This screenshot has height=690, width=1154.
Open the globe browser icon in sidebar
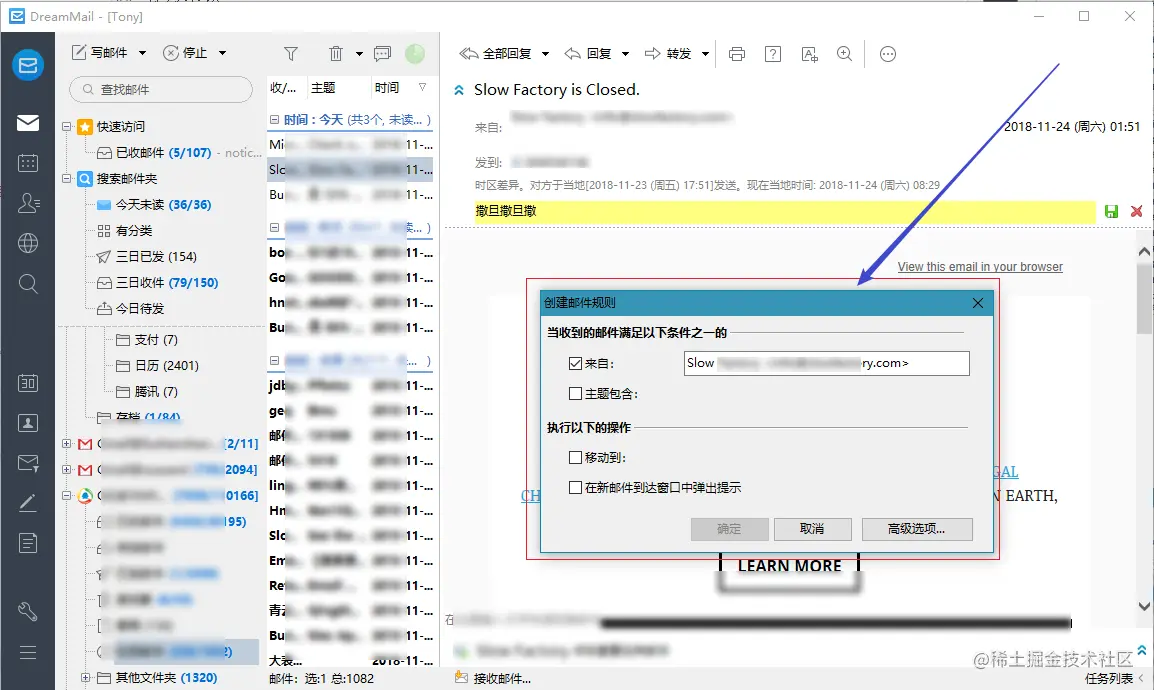point(28,243)
